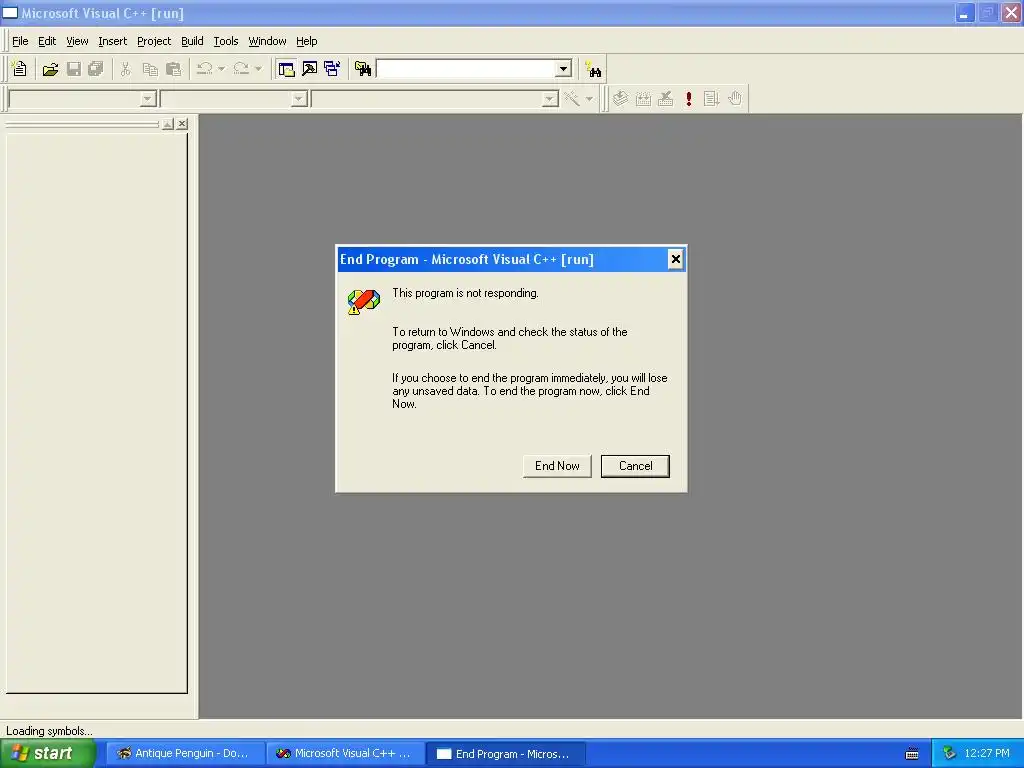Expand the WizardBar members combo box
Image resolution: width=1024 pixels, height=768 pixels.
point(550,99)
